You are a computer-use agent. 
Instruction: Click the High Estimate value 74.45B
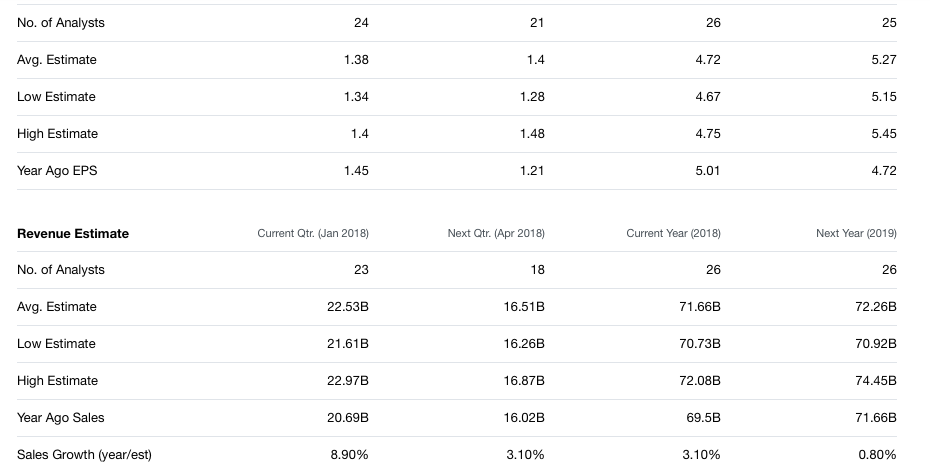(x=876, y=380)
